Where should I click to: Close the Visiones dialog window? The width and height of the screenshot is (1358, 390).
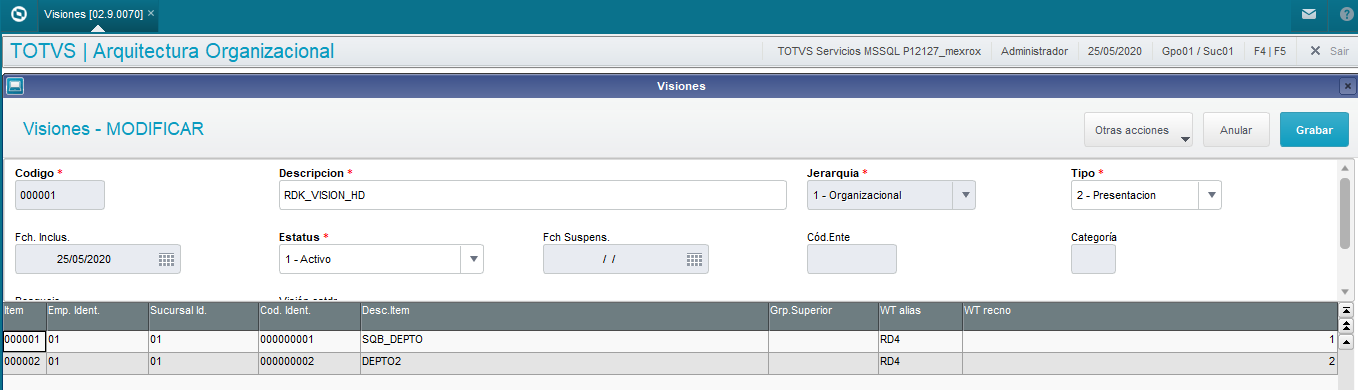tap(1347, 86)
